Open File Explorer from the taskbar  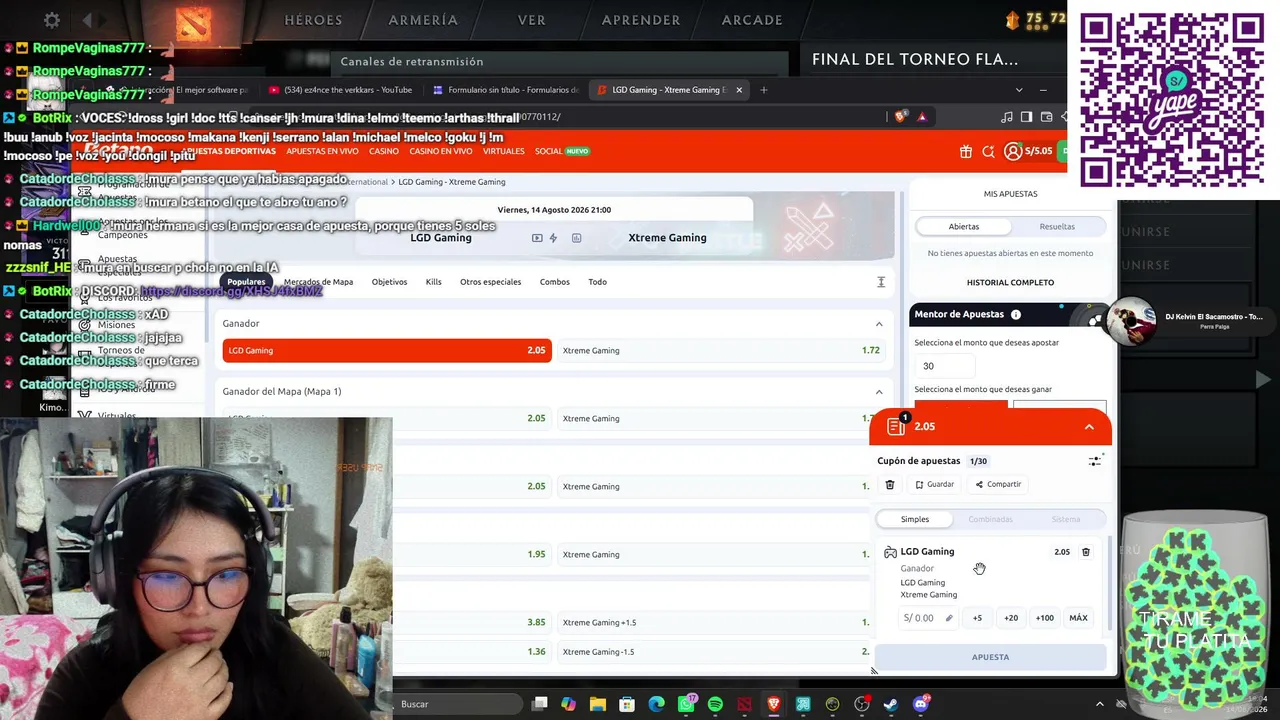598,704
